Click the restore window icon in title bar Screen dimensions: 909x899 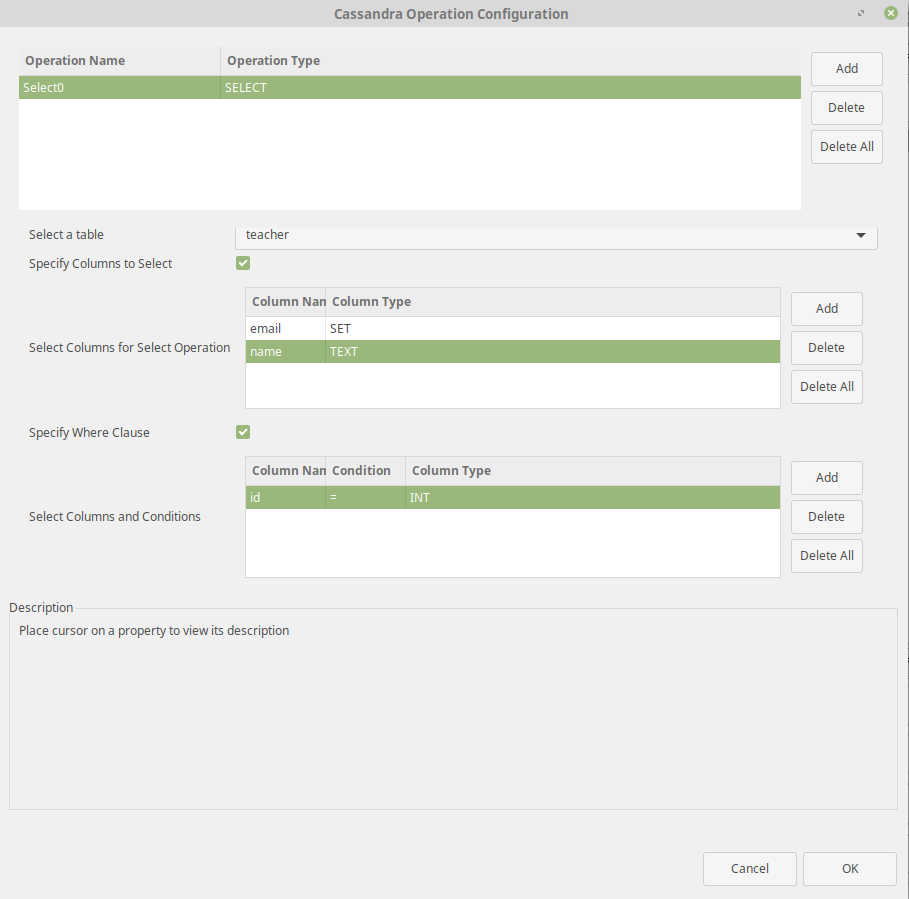point(861,14)
